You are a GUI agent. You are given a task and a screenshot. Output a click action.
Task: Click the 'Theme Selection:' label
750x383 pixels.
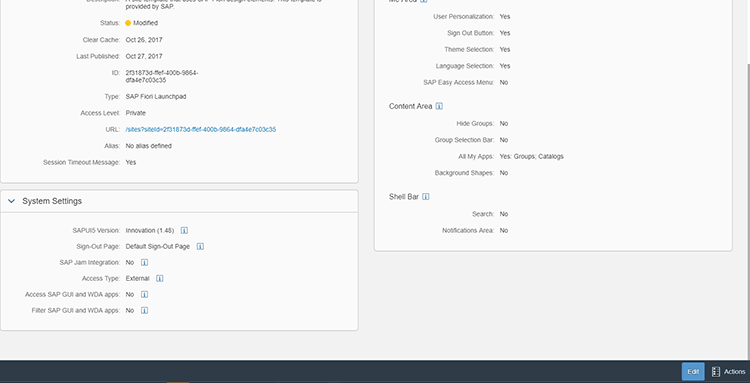(x=469, y=49)
